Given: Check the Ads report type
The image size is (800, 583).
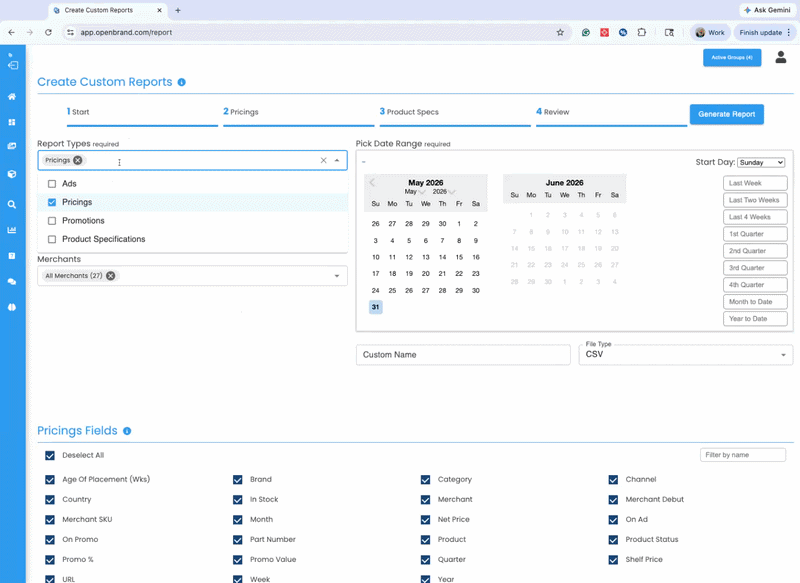Looking at the screenshot, I should (52, 184).
